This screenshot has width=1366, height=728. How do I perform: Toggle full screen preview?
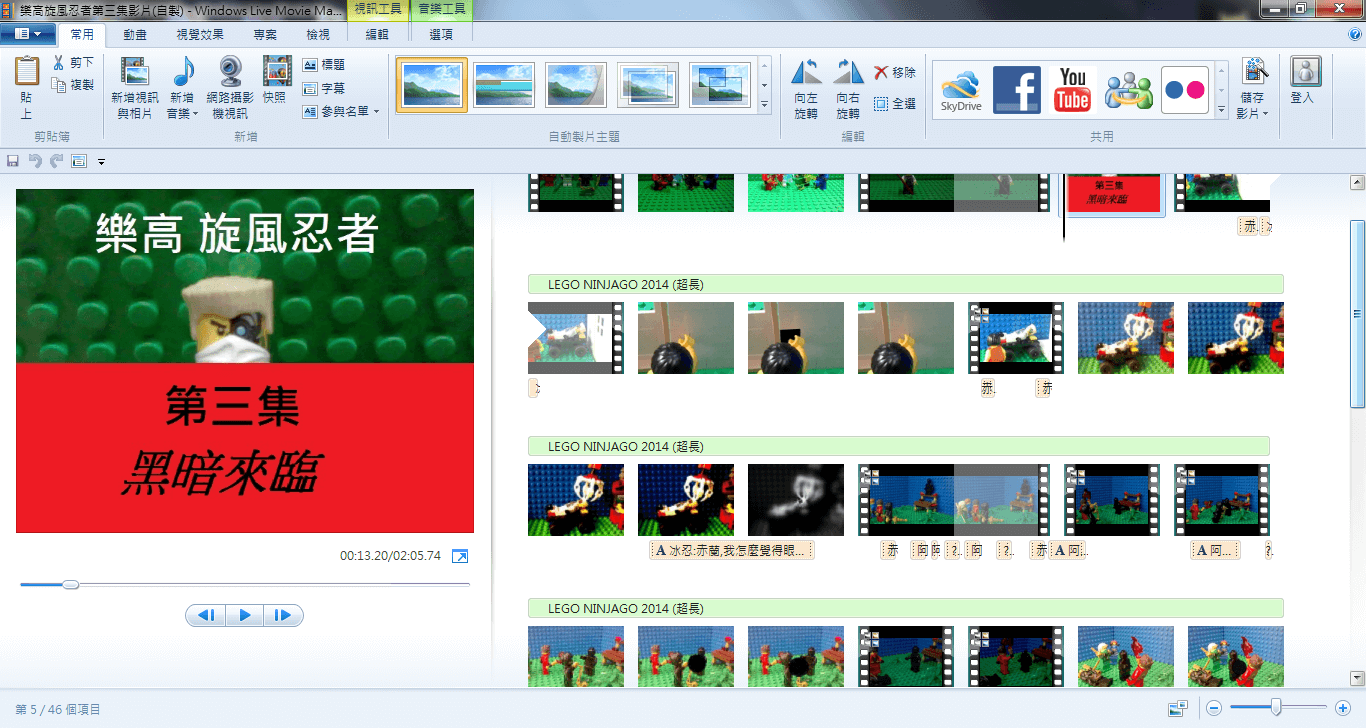(460, 556)
